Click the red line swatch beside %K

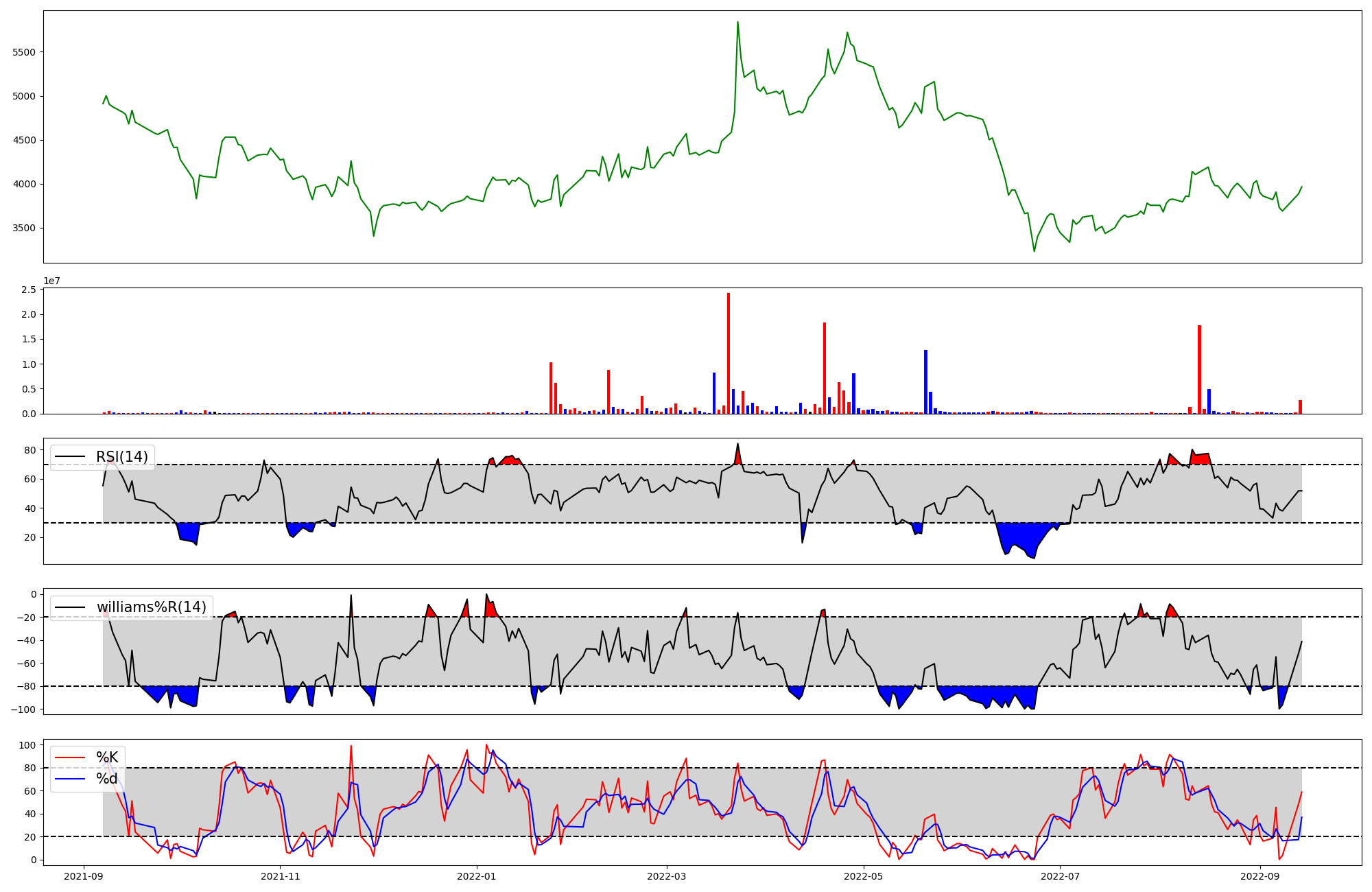pyautogui.click(x=70, y=758)
